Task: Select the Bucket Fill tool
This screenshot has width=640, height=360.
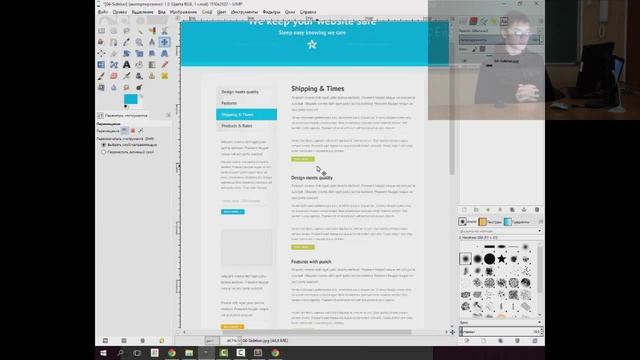Action: coord(139,64)
